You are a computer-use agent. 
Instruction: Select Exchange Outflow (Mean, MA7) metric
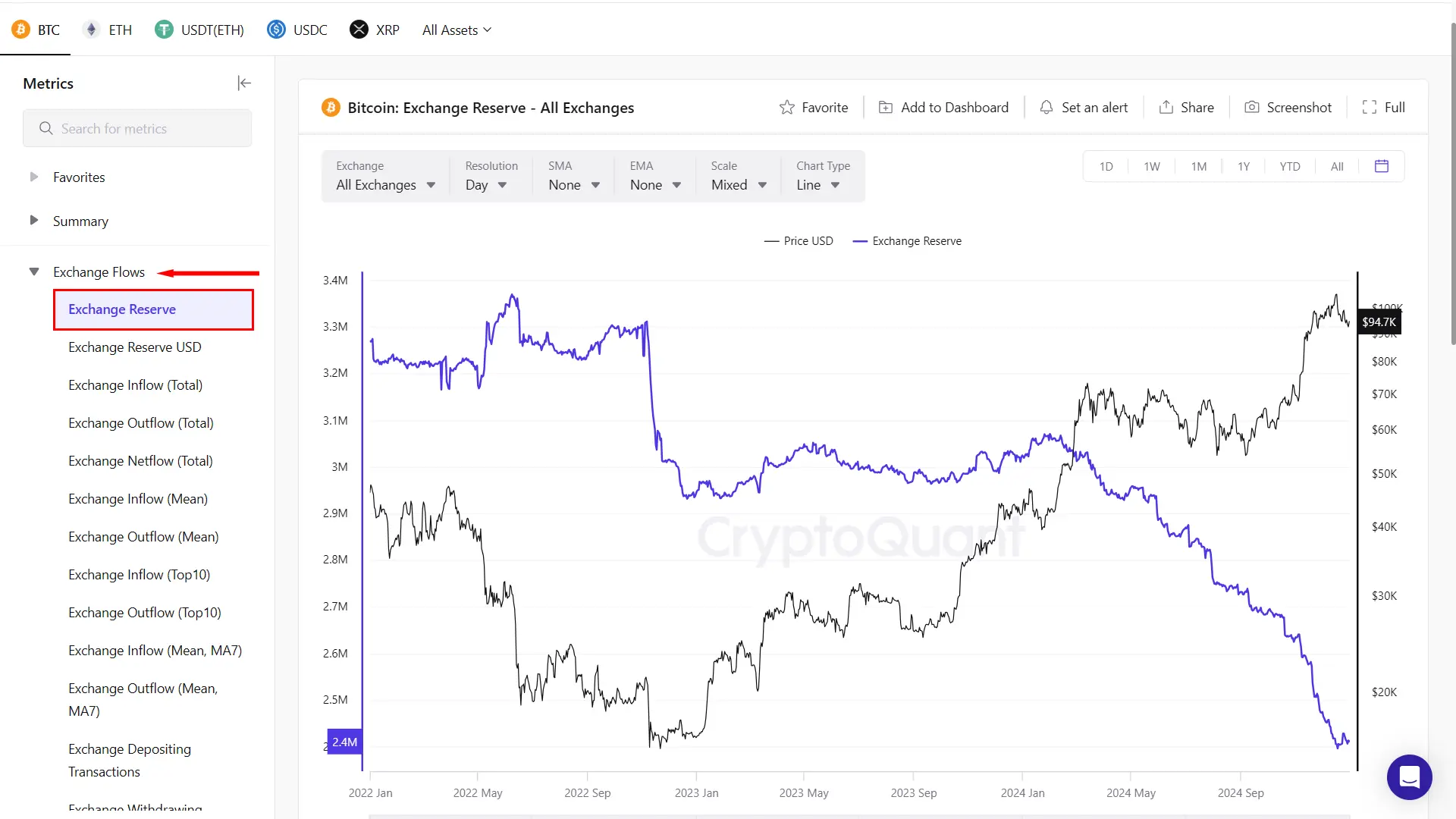[x=143, y=699]
